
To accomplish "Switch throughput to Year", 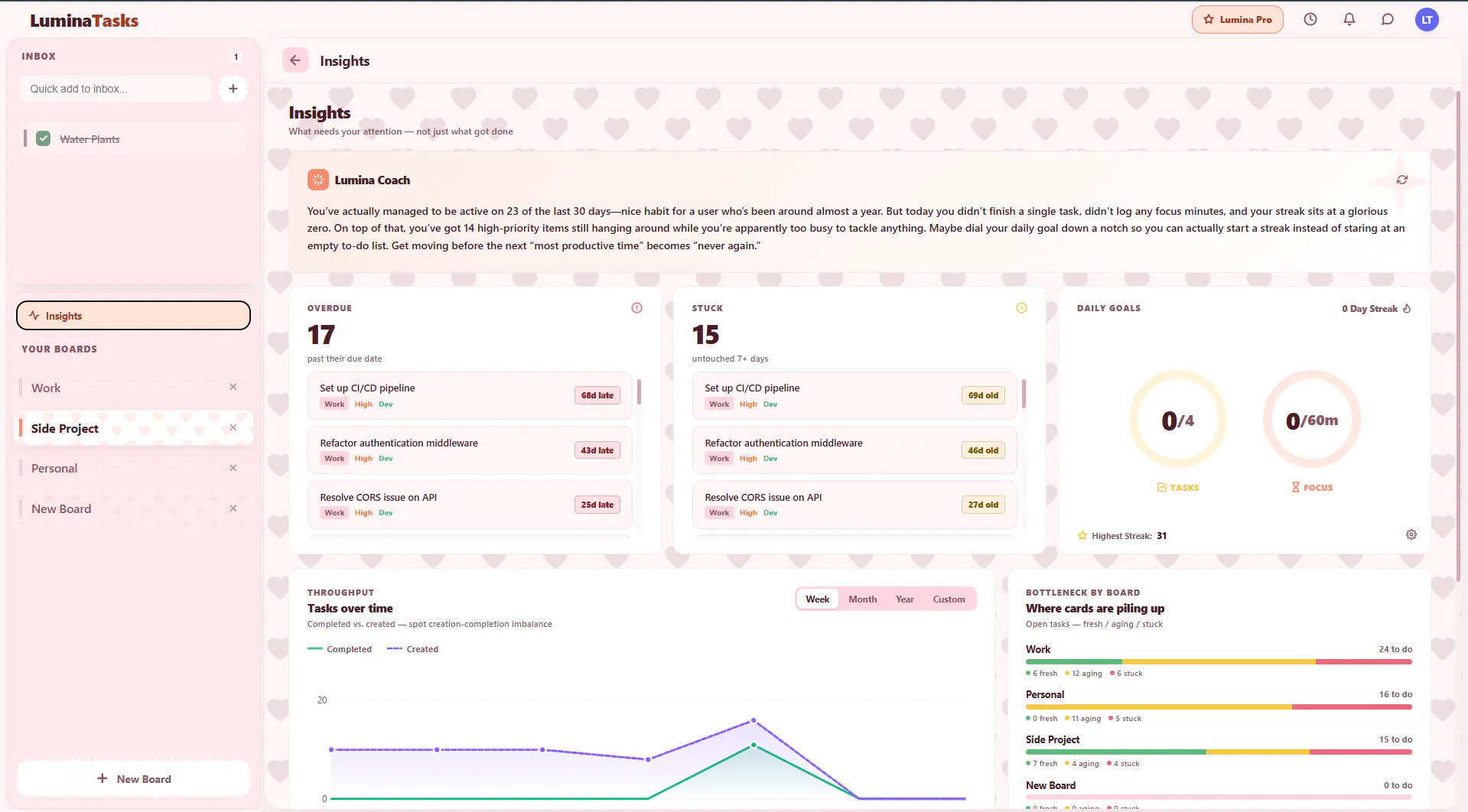I will pyautogui.click(x=905, y=599).
